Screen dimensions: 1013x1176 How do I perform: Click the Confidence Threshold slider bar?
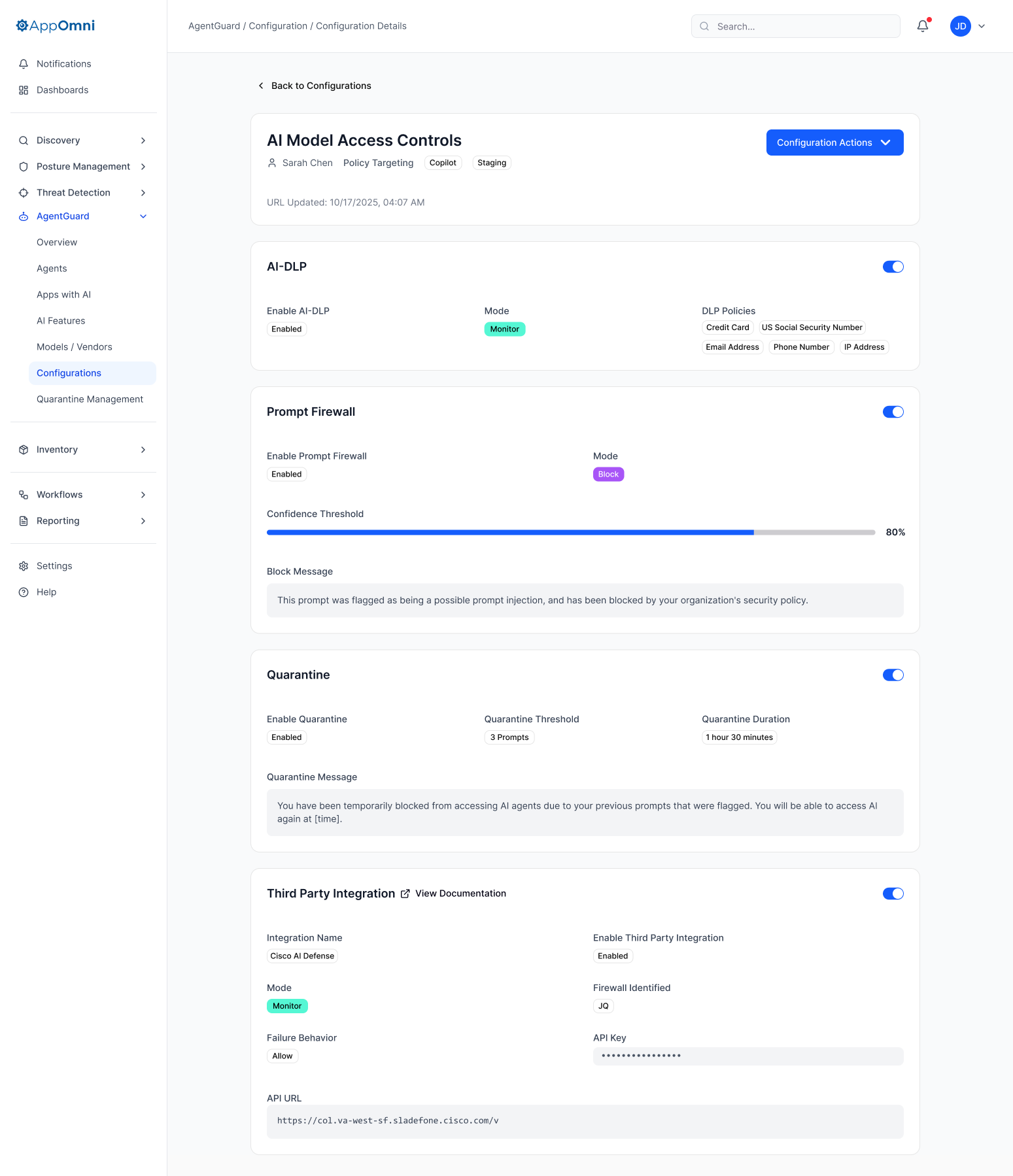coord(570,532)
